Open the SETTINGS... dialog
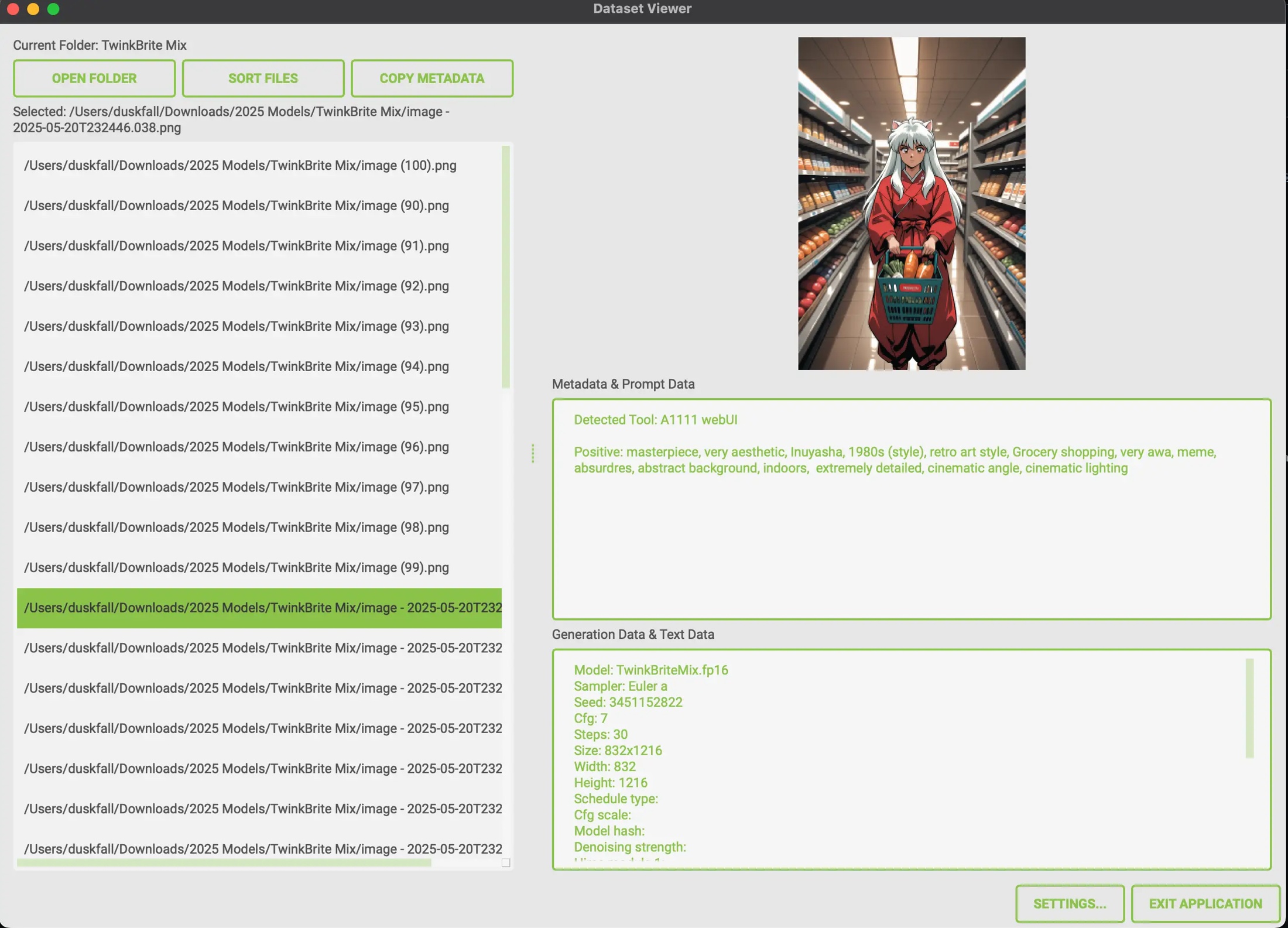 pyautogui.click(x=1070, y=903)
